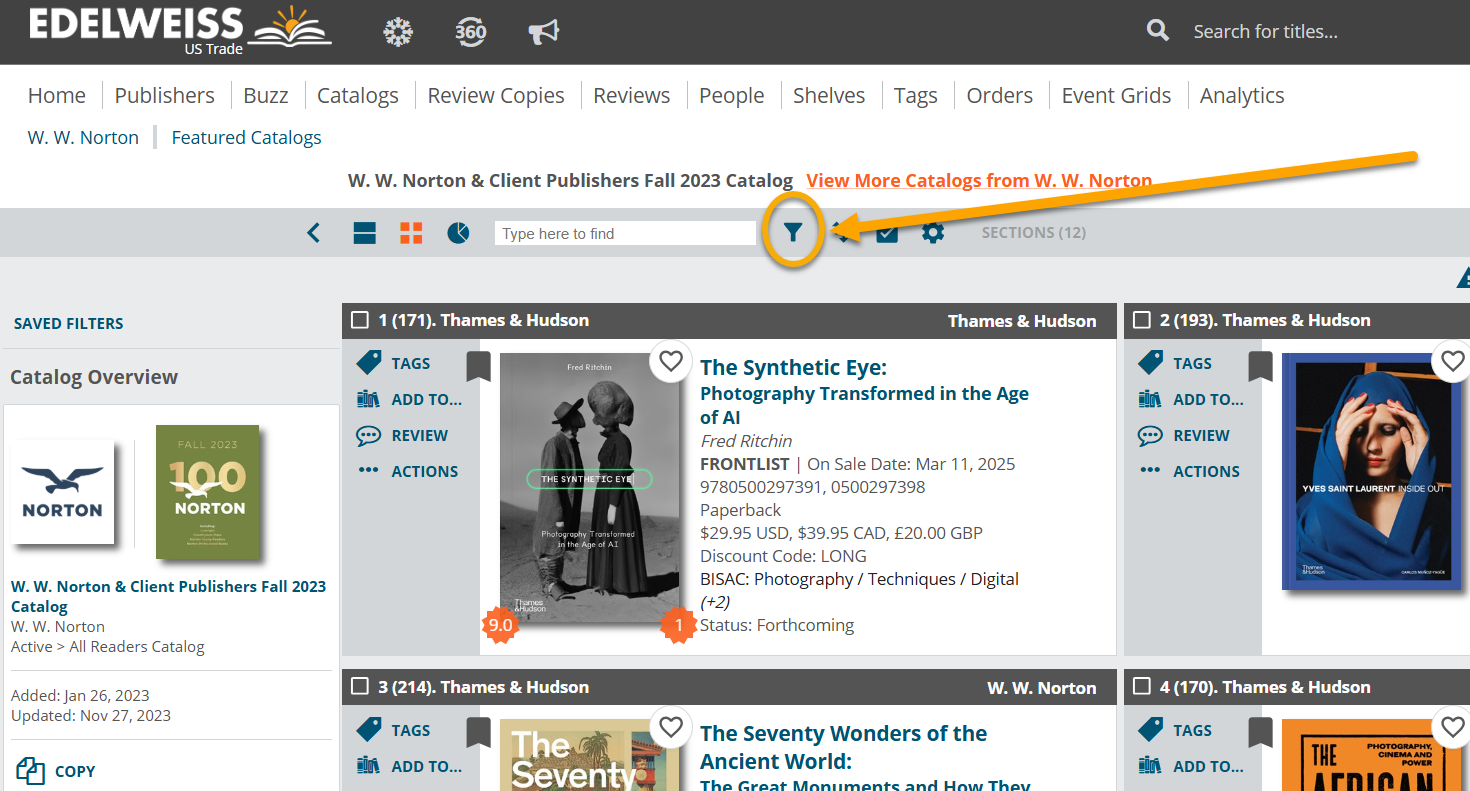The image size is (1470, 791).
Task: Click the Type here to find field
Action: point(625,233)
